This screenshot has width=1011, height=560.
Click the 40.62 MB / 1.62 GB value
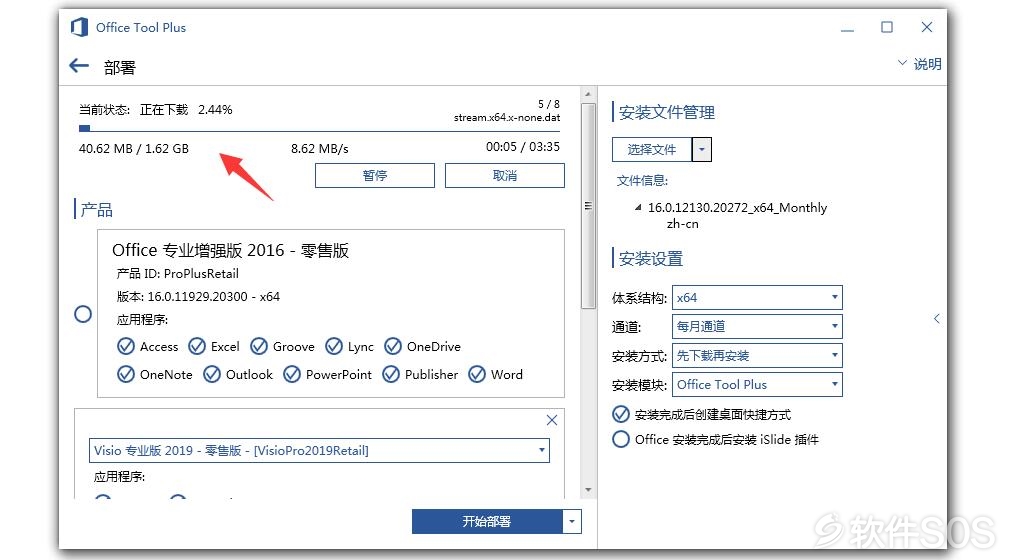pyautogui.click(x=133, y=148)
